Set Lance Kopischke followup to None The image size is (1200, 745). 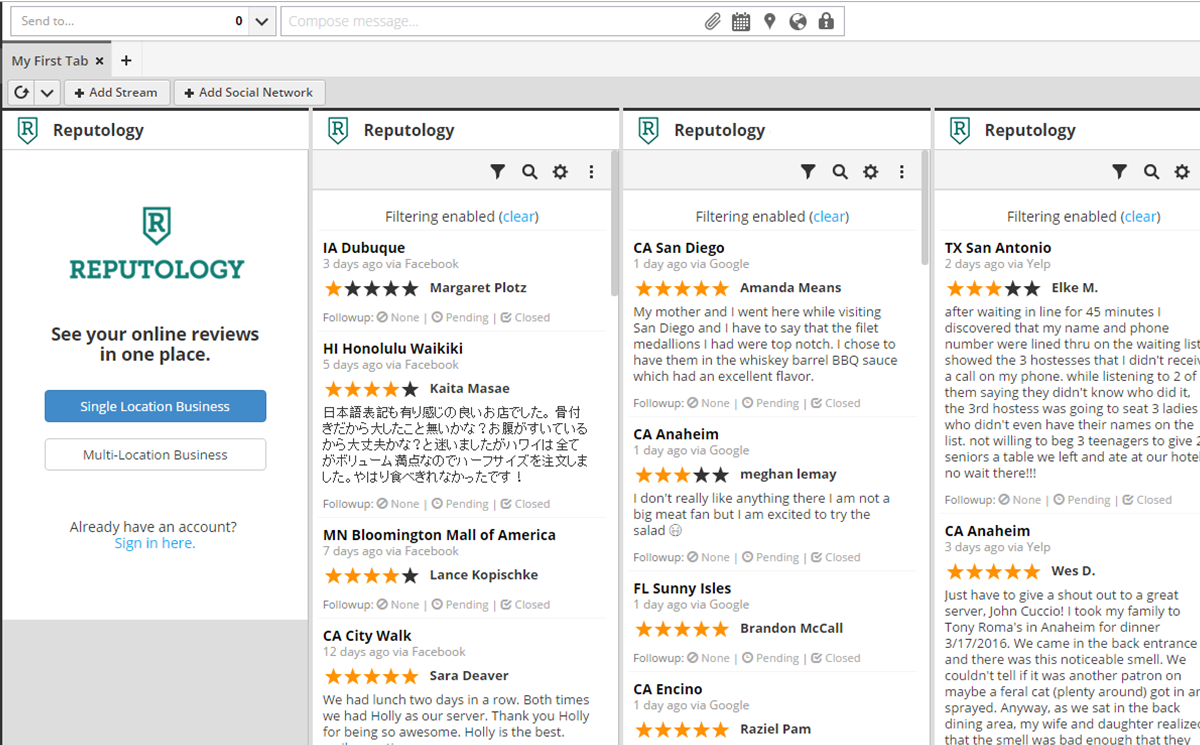coord(398,604)
